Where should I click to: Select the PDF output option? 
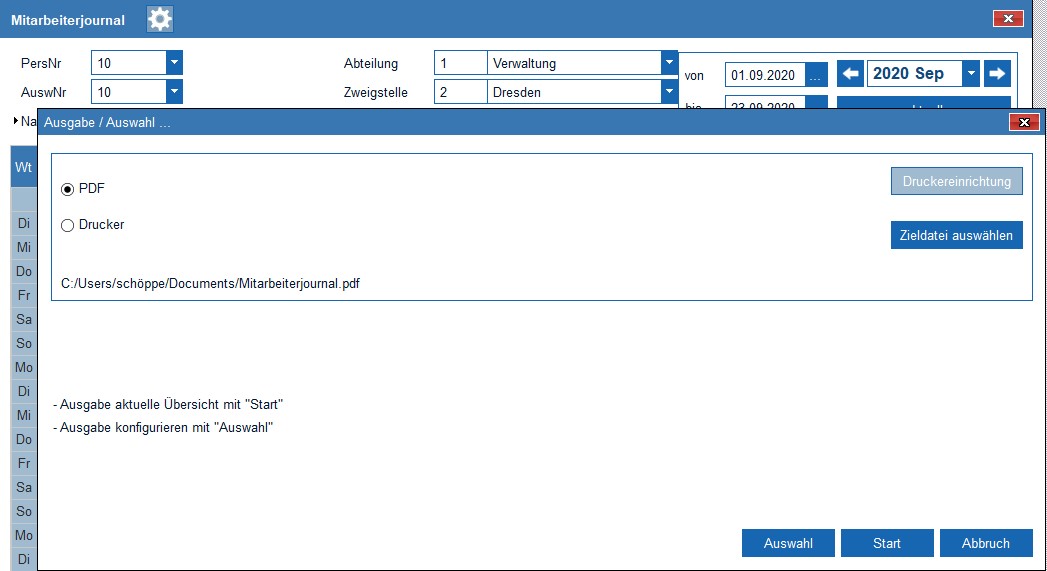[x=68, y=189]
